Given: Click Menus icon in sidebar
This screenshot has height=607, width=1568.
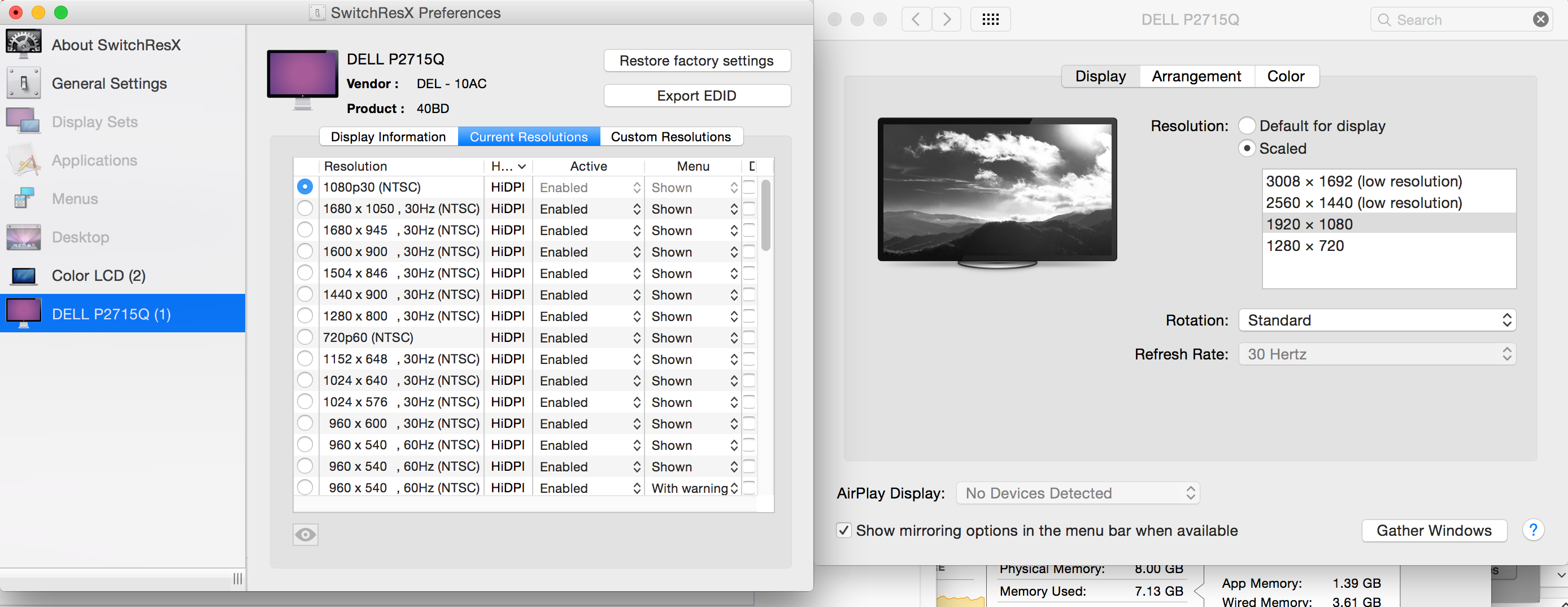Looking at the screenshot, I should click(24, 198).
